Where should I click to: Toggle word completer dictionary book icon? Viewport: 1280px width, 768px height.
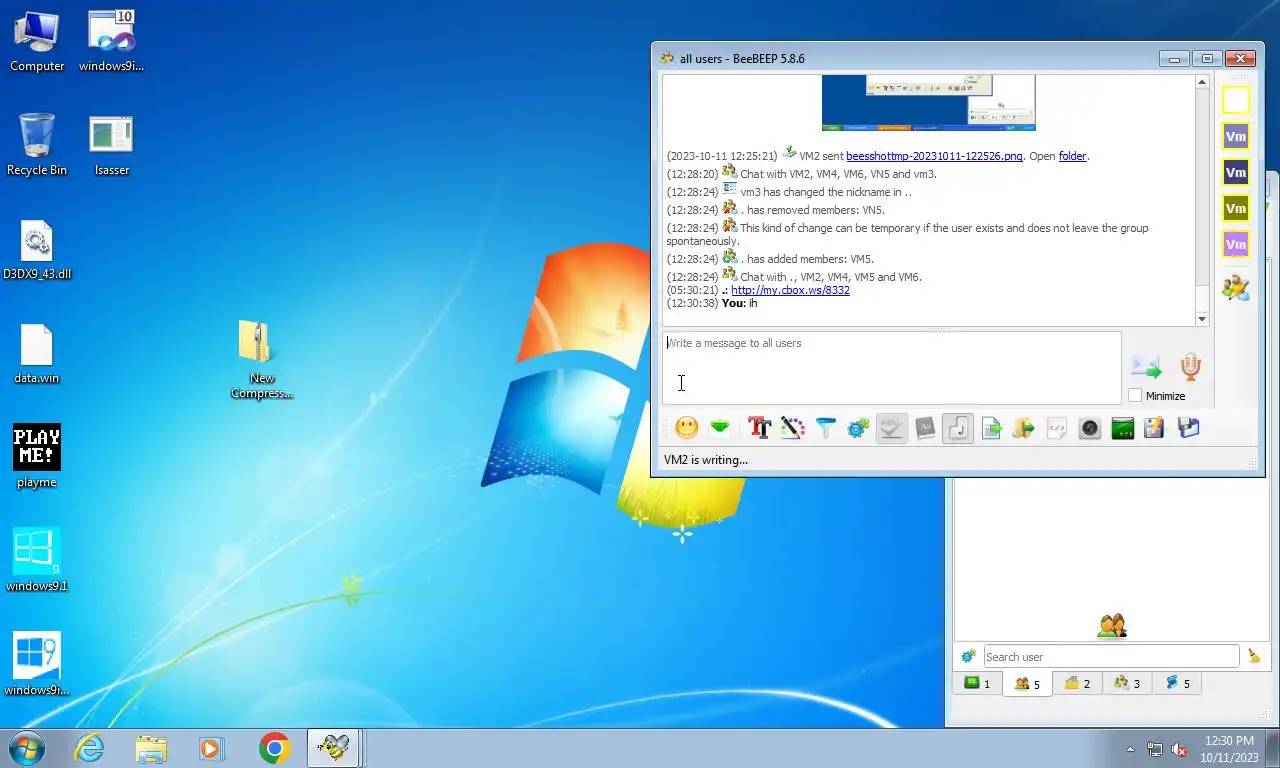(x=924, y=428)
